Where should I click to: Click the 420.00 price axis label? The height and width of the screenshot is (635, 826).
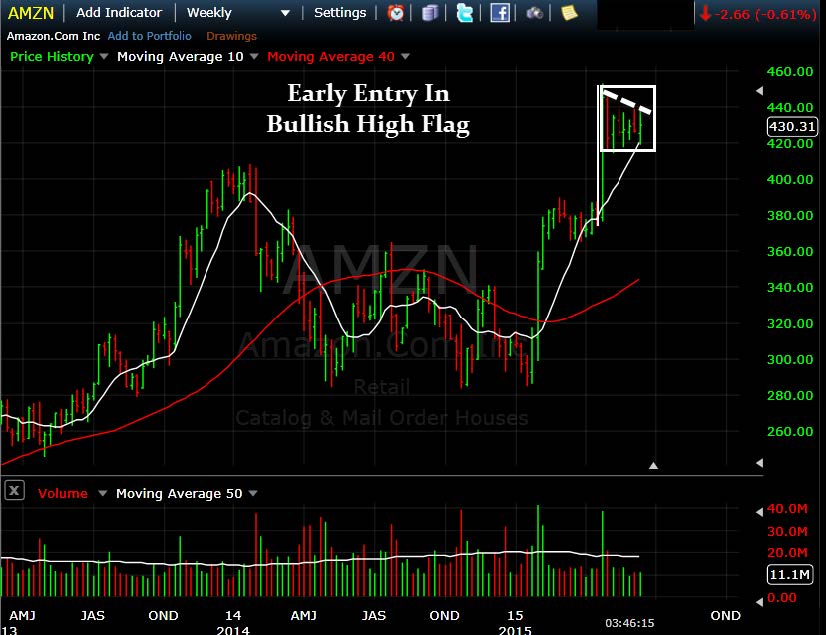pyautogui.click(x=790, y=144)
